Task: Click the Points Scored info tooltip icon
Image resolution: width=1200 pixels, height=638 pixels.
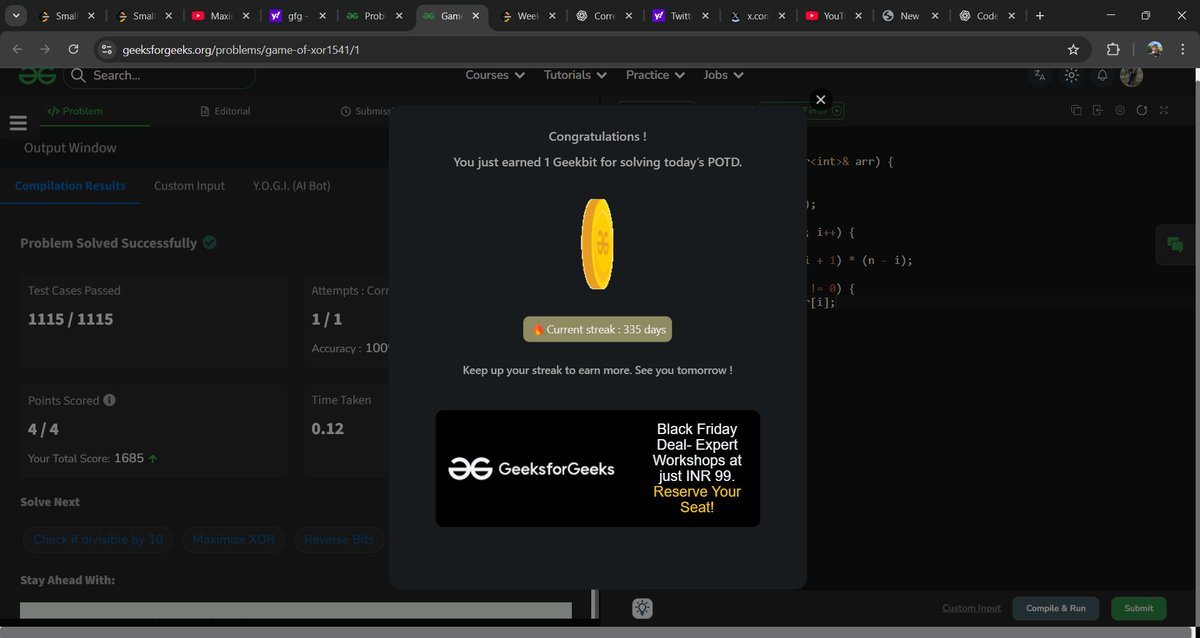Action: pos(110,400)
